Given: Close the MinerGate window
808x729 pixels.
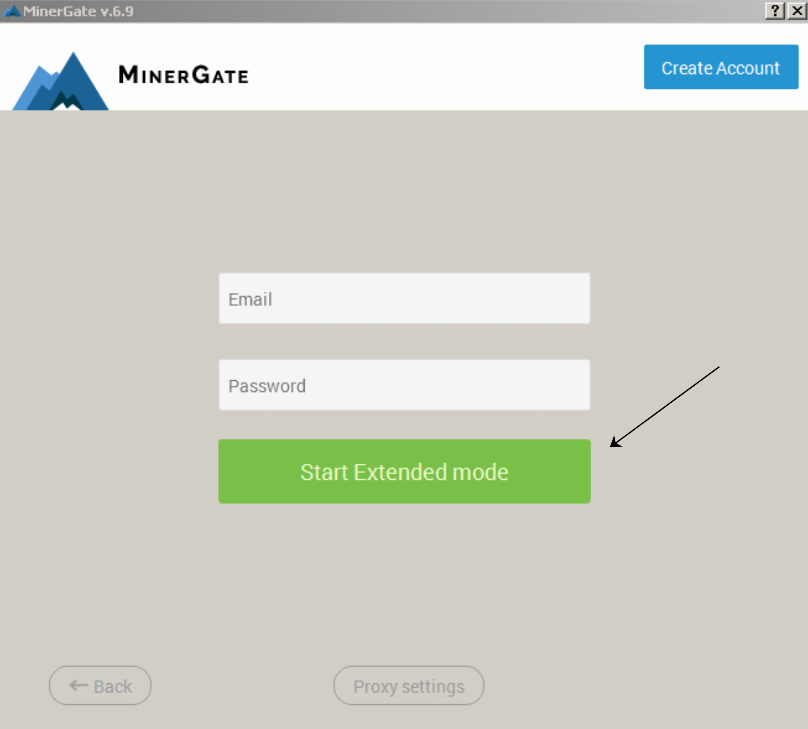Looking at the screenshot, I should pyautogui.click(x=797, y=10).
